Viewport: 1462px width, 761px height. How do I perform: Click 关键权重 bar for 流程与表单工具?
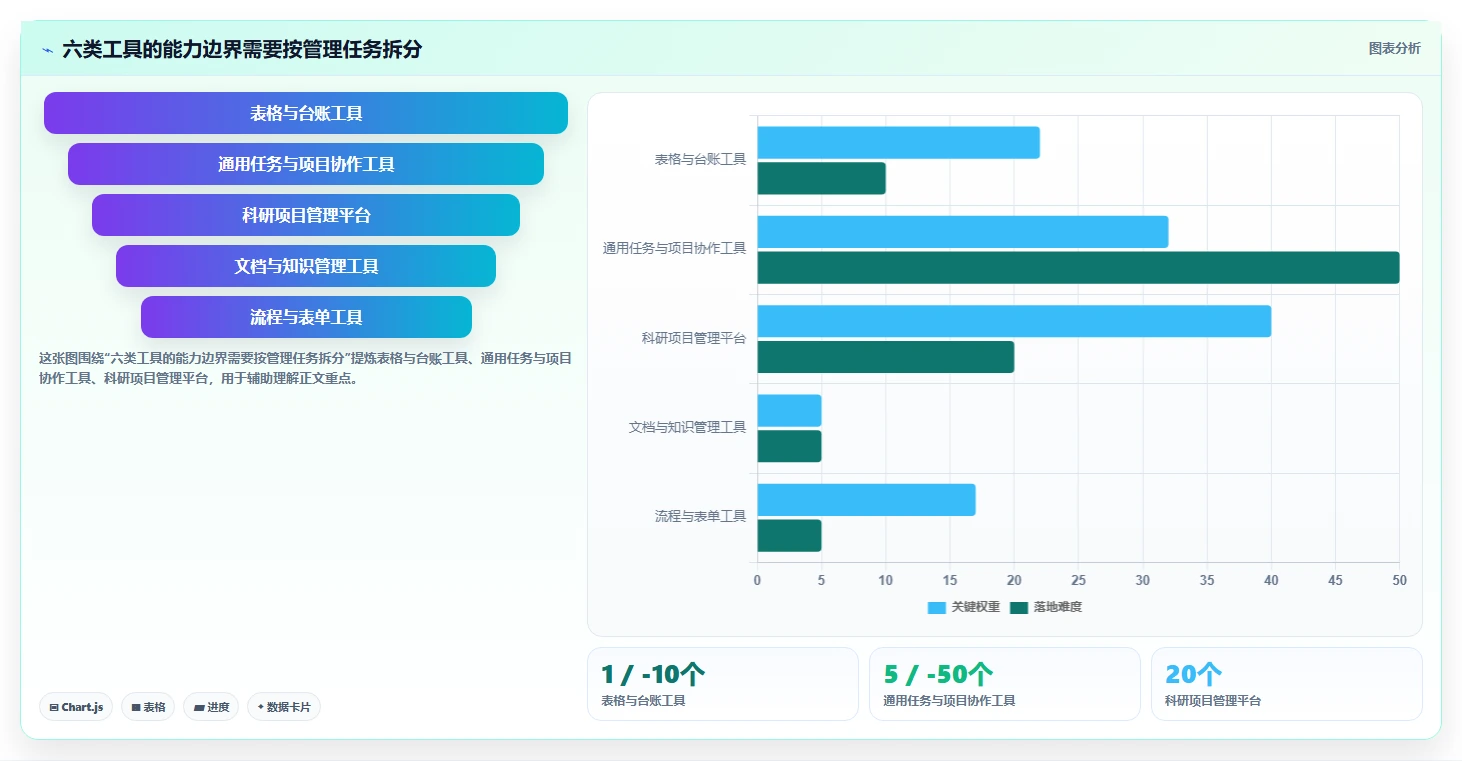point(866,500)
